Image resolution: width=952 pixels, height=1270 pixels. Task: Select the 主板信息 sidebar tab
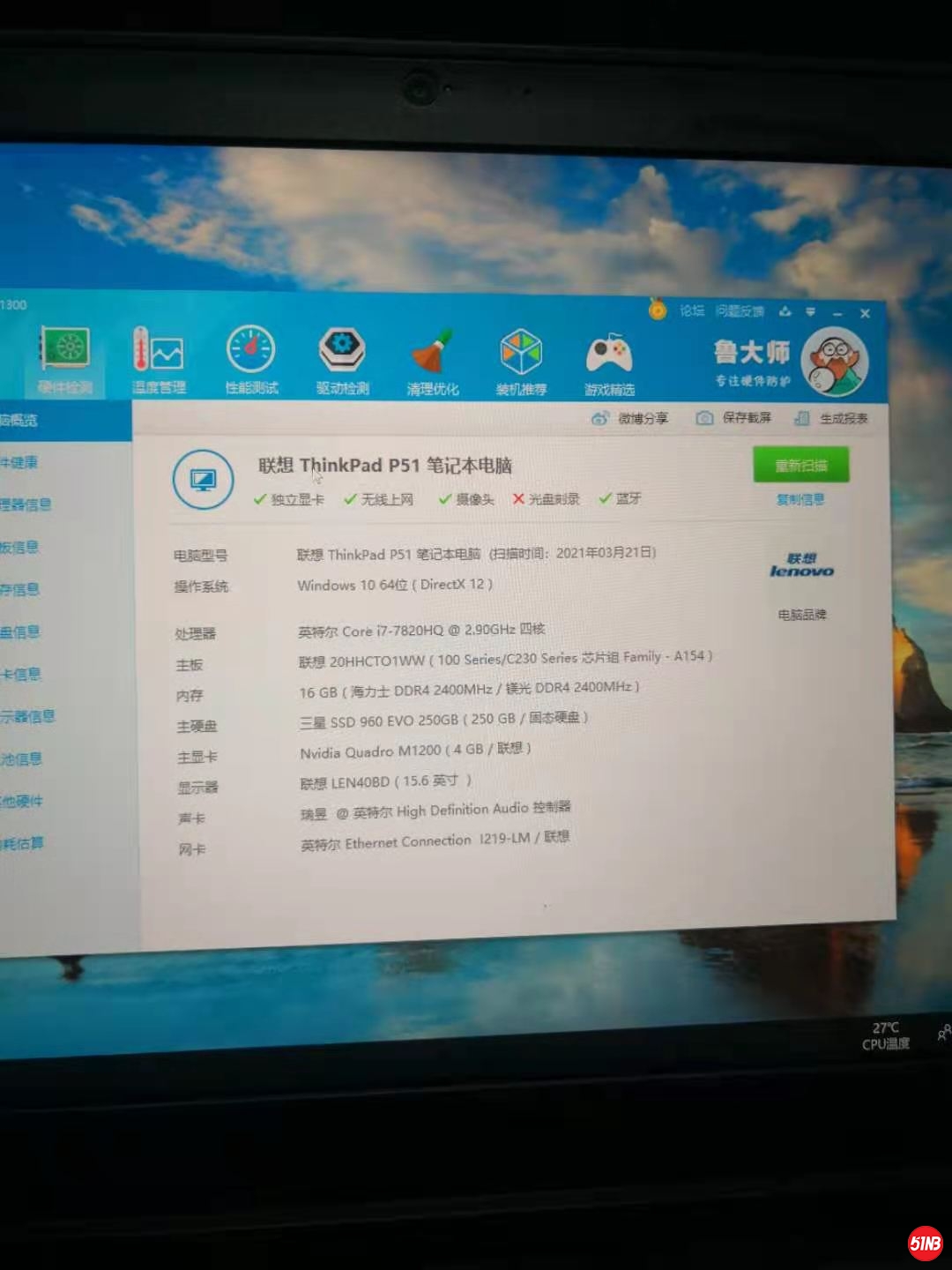pyautogui.click(x=65, y=547)
